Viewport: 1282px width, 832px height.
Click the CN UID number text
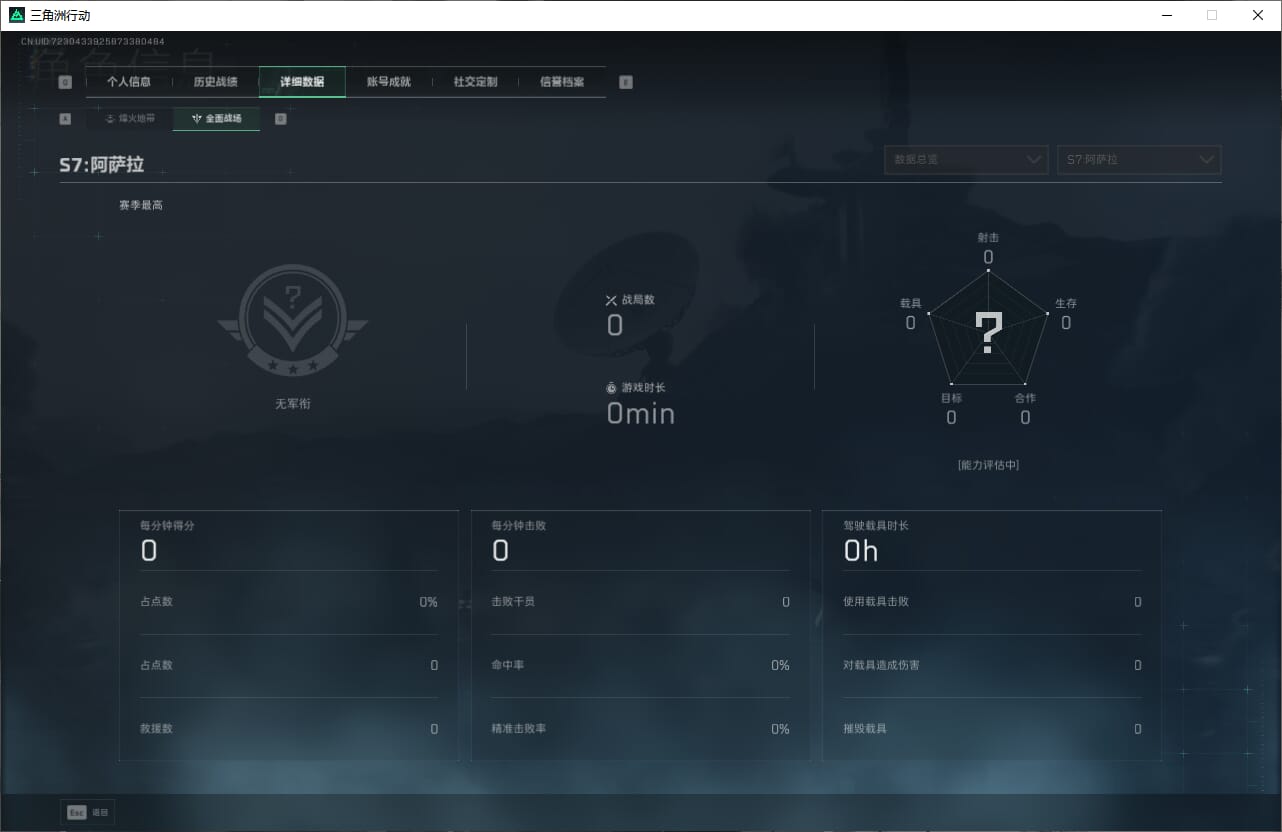point(93,42)
